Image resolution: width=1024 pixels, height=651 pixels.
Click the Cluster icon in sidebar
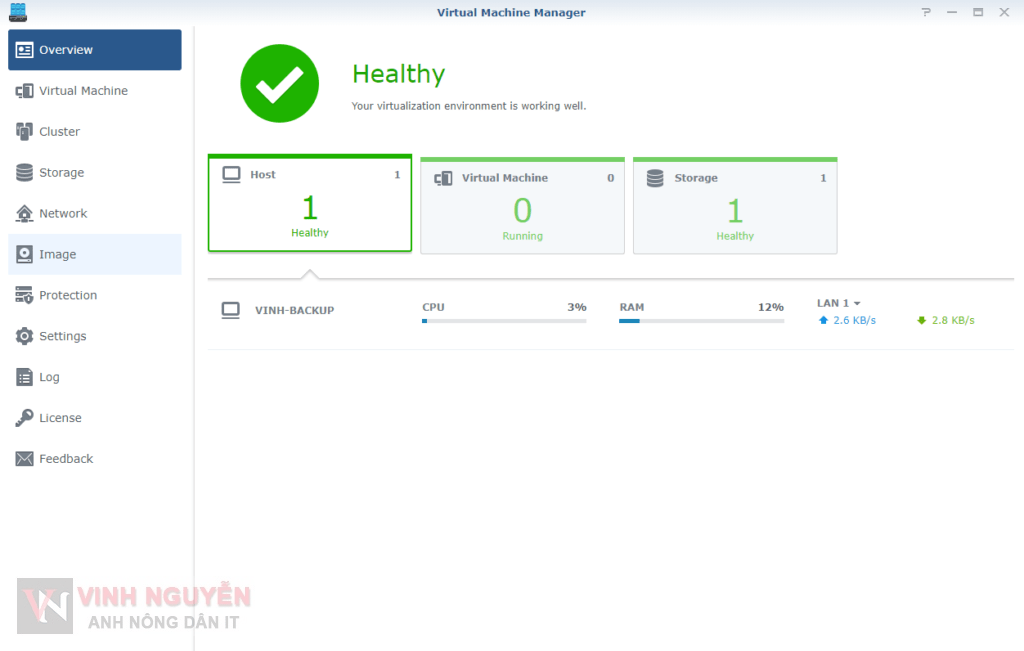point(25,132)
